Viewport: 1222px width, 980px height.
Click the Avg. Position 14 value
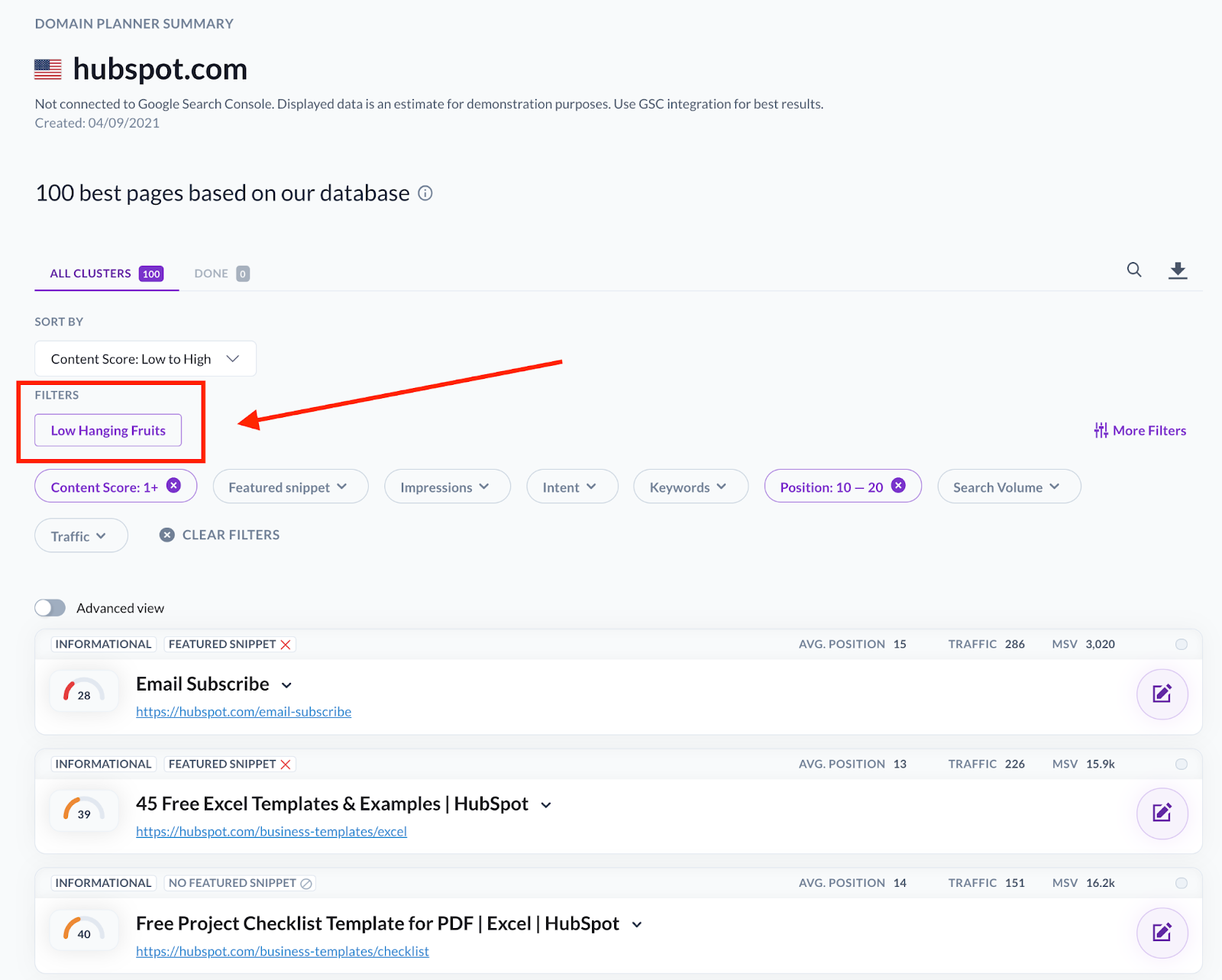900,883
